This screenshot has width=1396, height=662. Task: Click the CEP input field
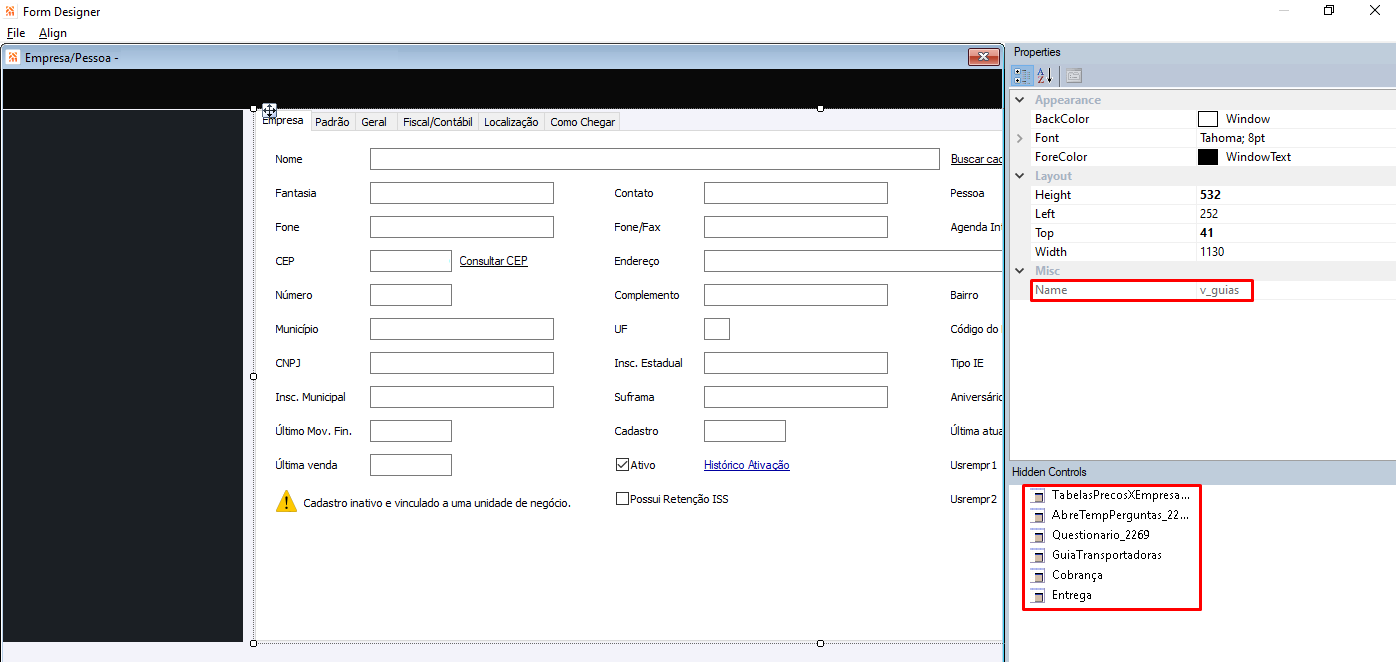[x=411, y=261]
